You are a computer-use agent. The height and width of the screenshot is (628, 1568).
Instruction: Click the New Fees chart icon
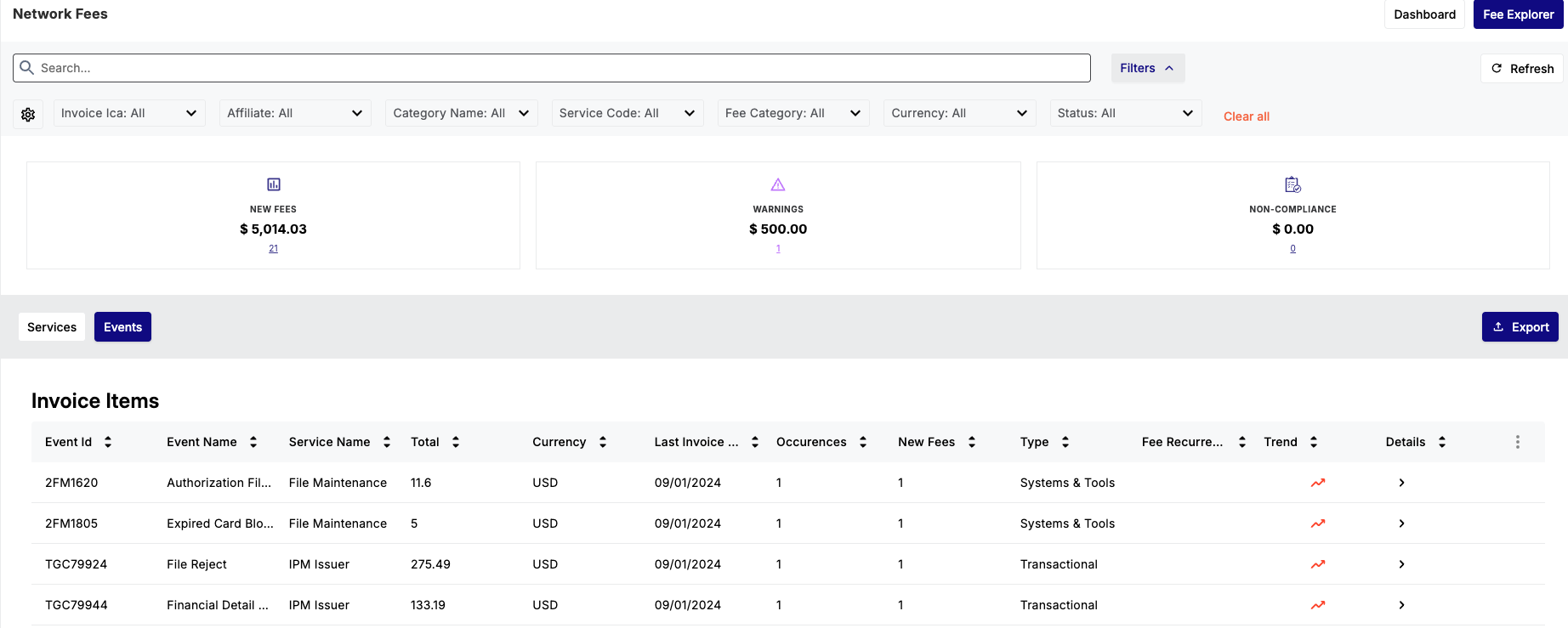coord(274,184)
